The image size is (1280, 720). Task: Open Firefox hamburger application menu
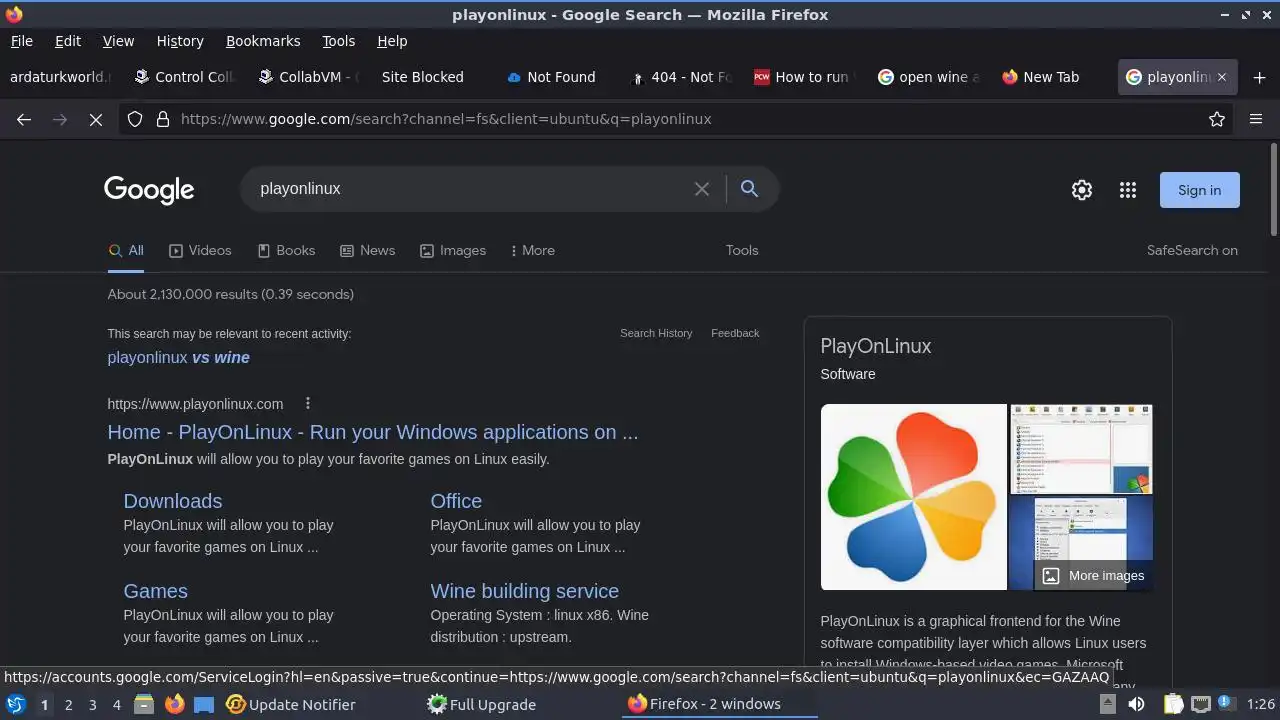click(1256, 119)
